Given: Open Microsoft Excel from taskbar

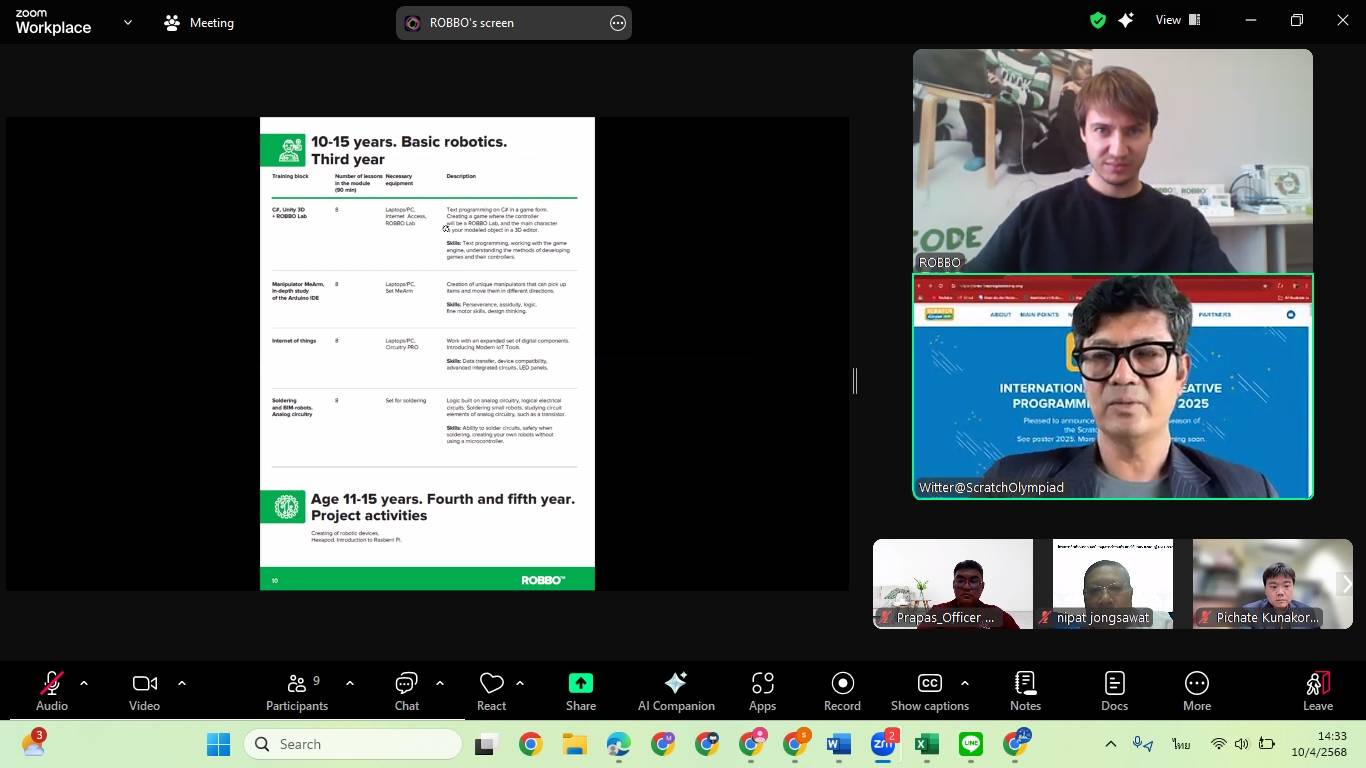Looking at the screenshot, I should coord(927,744).
